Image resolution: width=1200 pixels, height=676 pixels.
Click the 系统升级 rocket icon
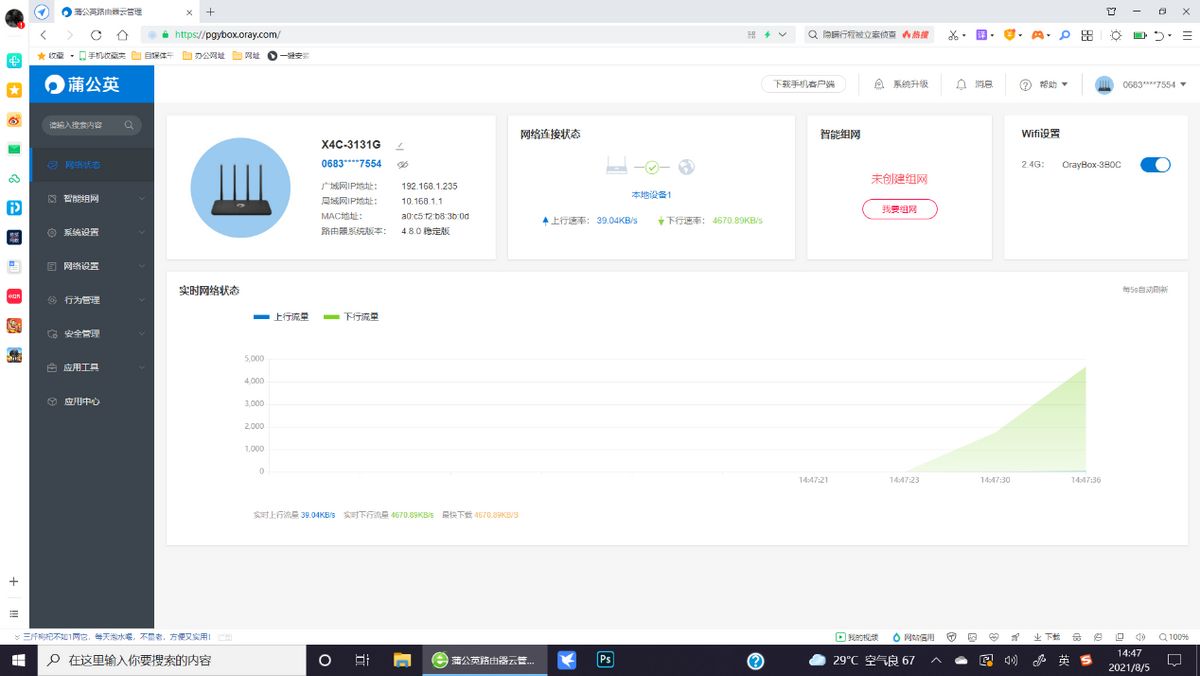click(x=879, y=85)
